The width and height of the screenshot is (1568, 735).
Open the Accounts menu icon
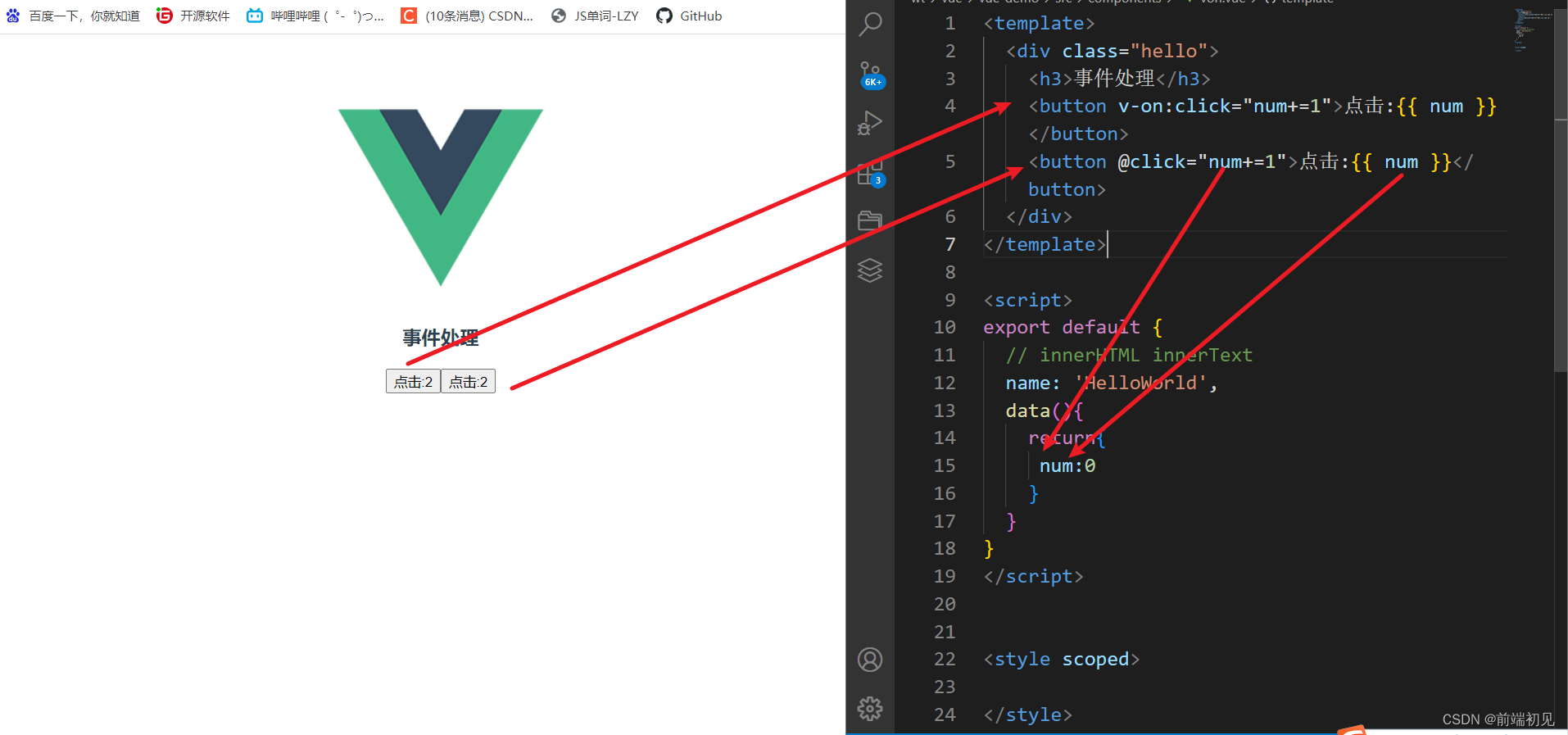[870, 660]
